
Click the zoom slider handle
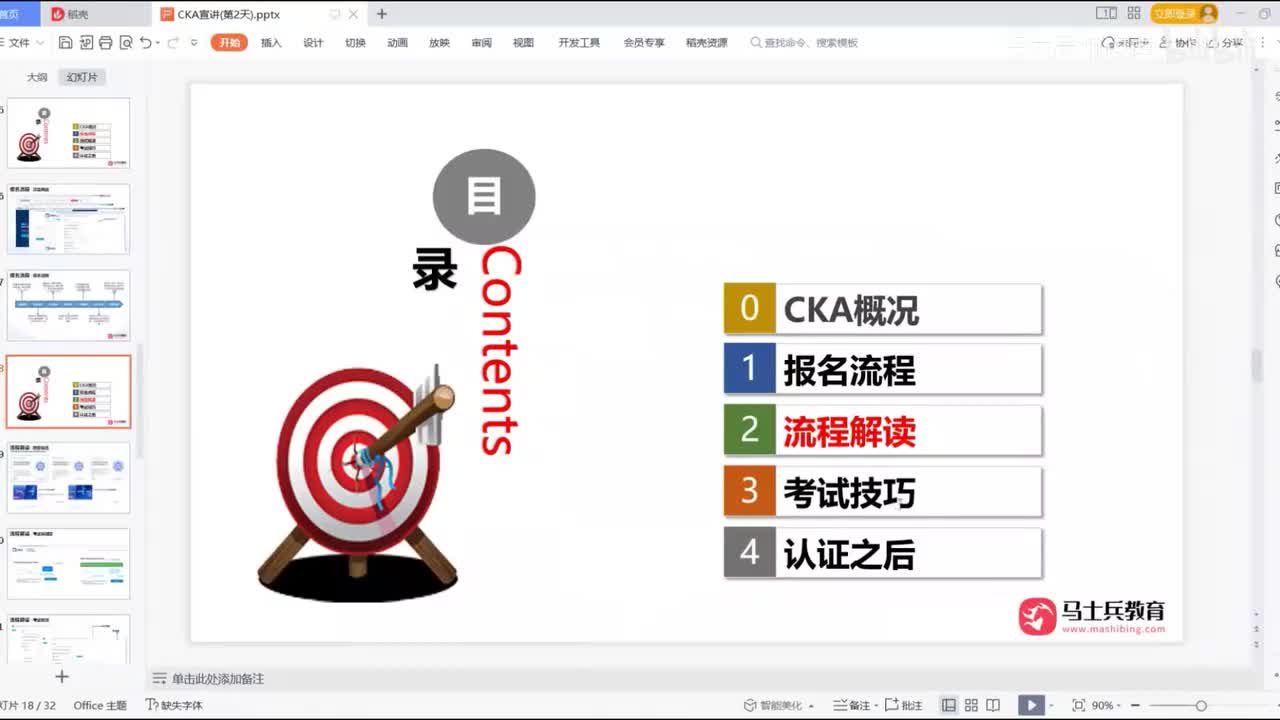pos(1201,705)
